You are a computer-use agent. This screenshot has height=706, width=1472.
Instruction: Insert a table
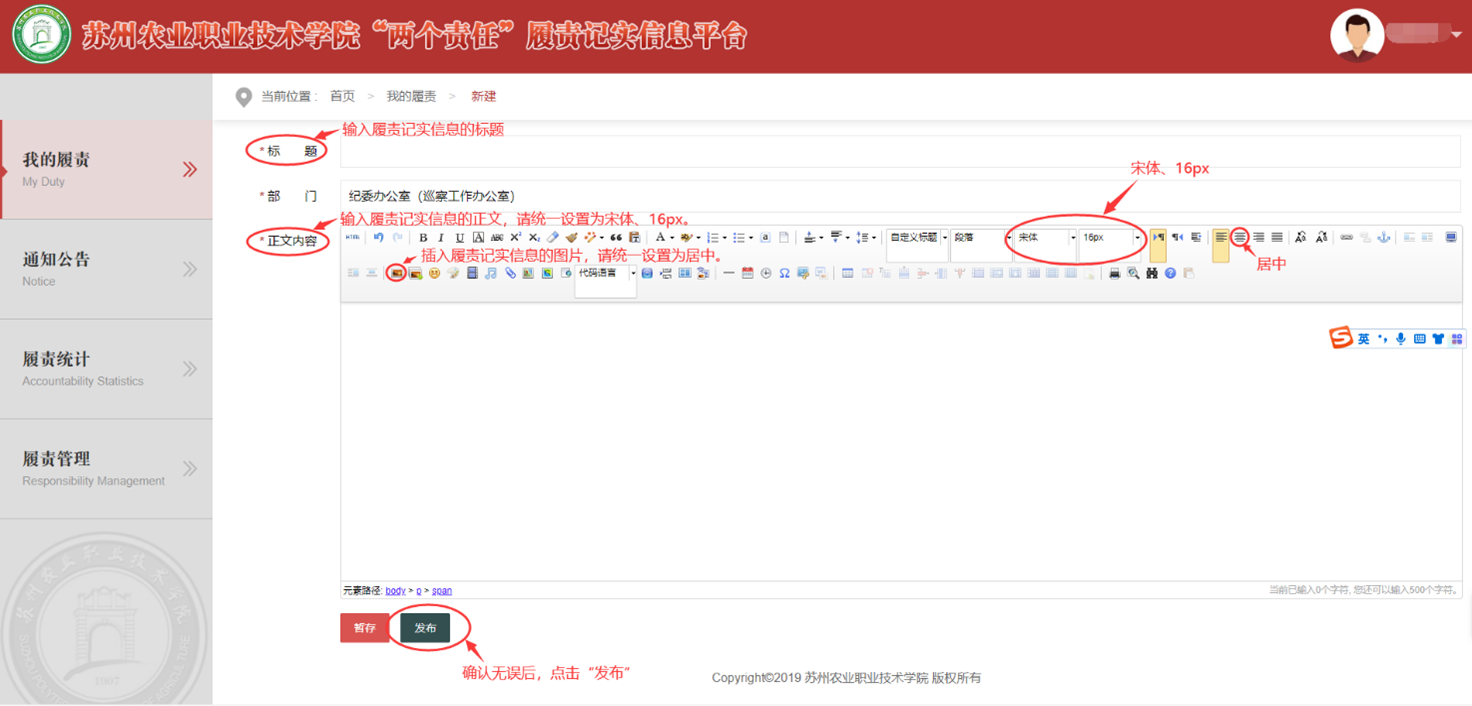point(847,273)
